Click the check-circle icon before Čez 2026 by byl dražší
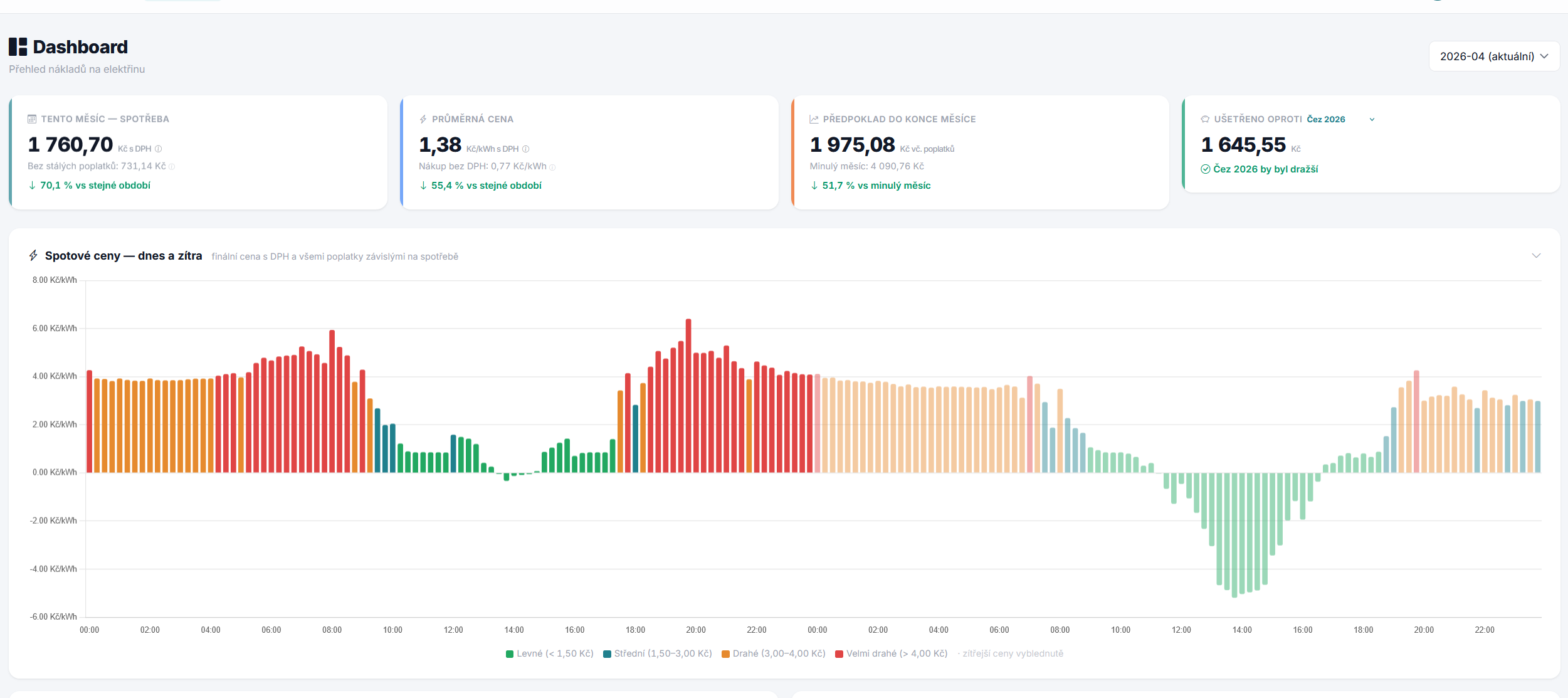The image size is (1568, 698). coord(1205,168)
